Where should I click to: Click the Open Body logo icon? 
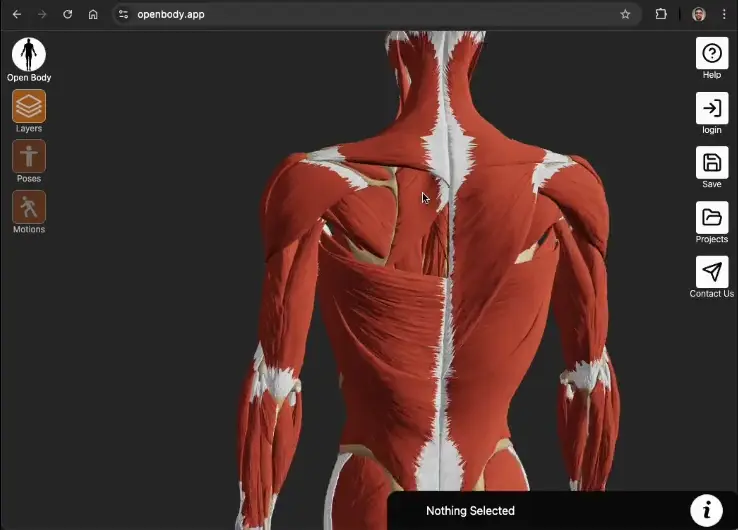click(29, 55)
